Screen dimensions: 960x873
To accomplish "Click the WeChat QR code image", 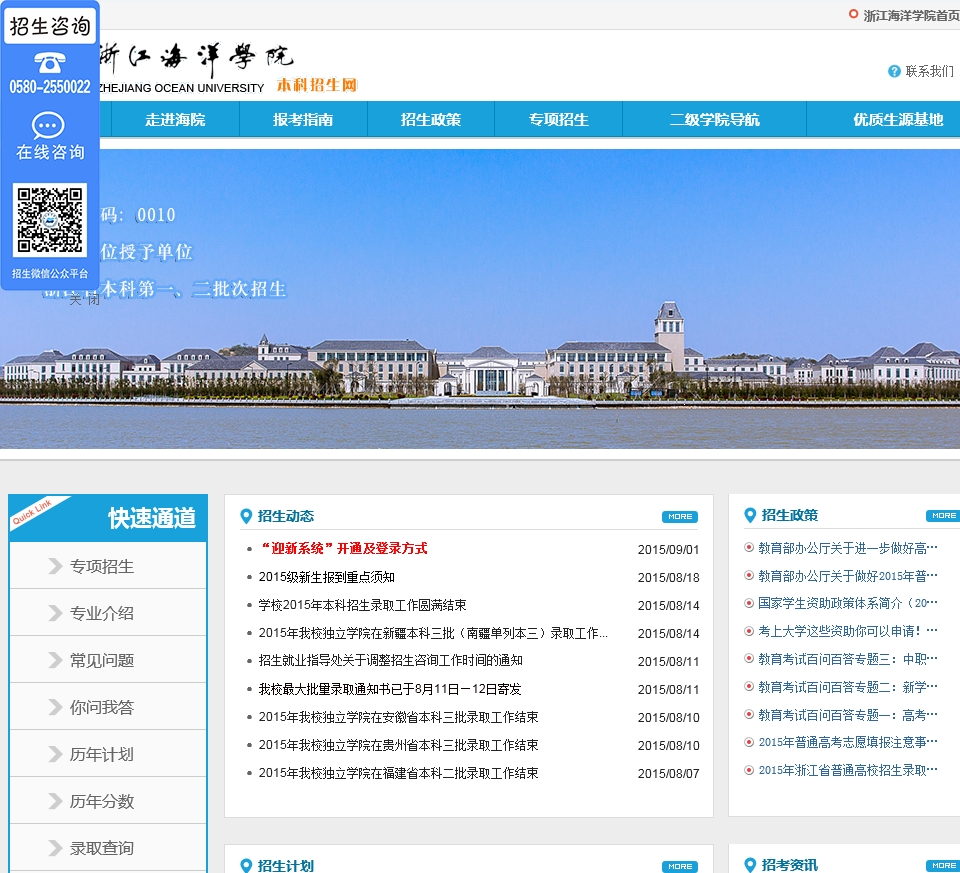I will point(49,219).
